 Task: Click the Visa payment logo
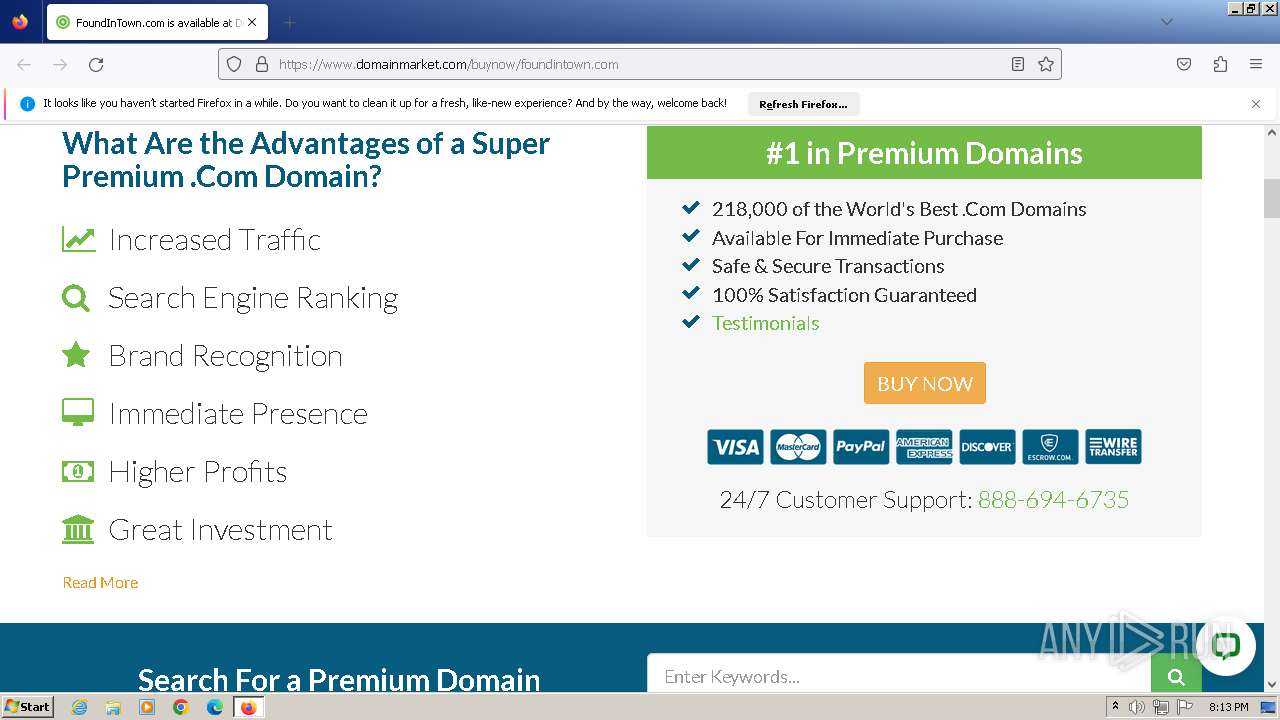(735, 447)
